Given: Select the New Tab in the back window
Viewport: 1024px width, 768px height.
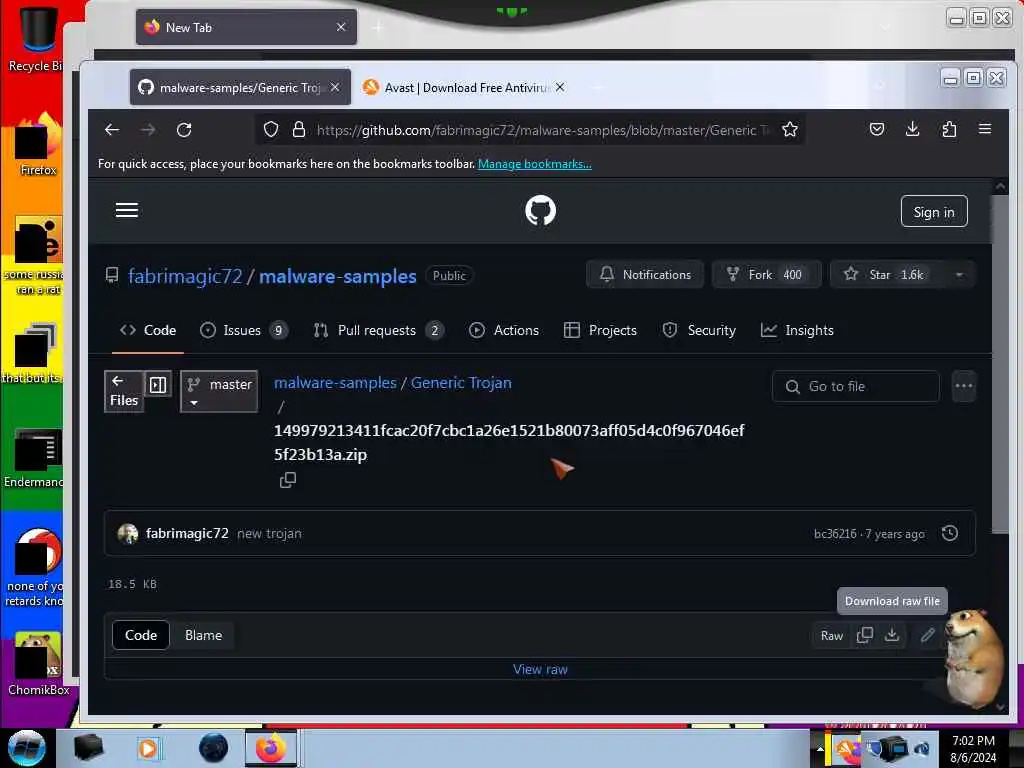Looking at the screenshot, I should pos(246,27).
